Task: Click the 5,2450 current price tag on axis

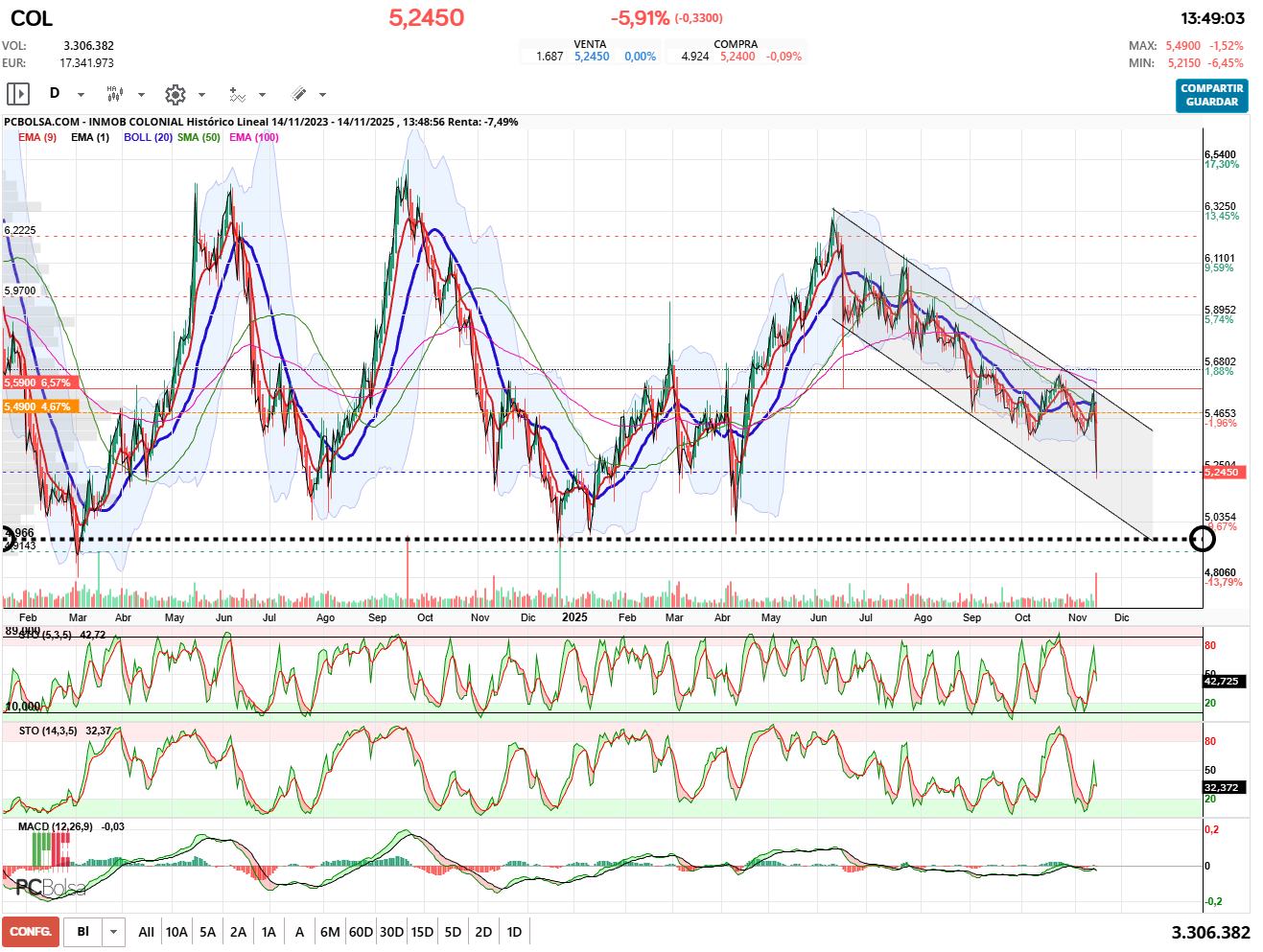Action: coord(1221,472)
